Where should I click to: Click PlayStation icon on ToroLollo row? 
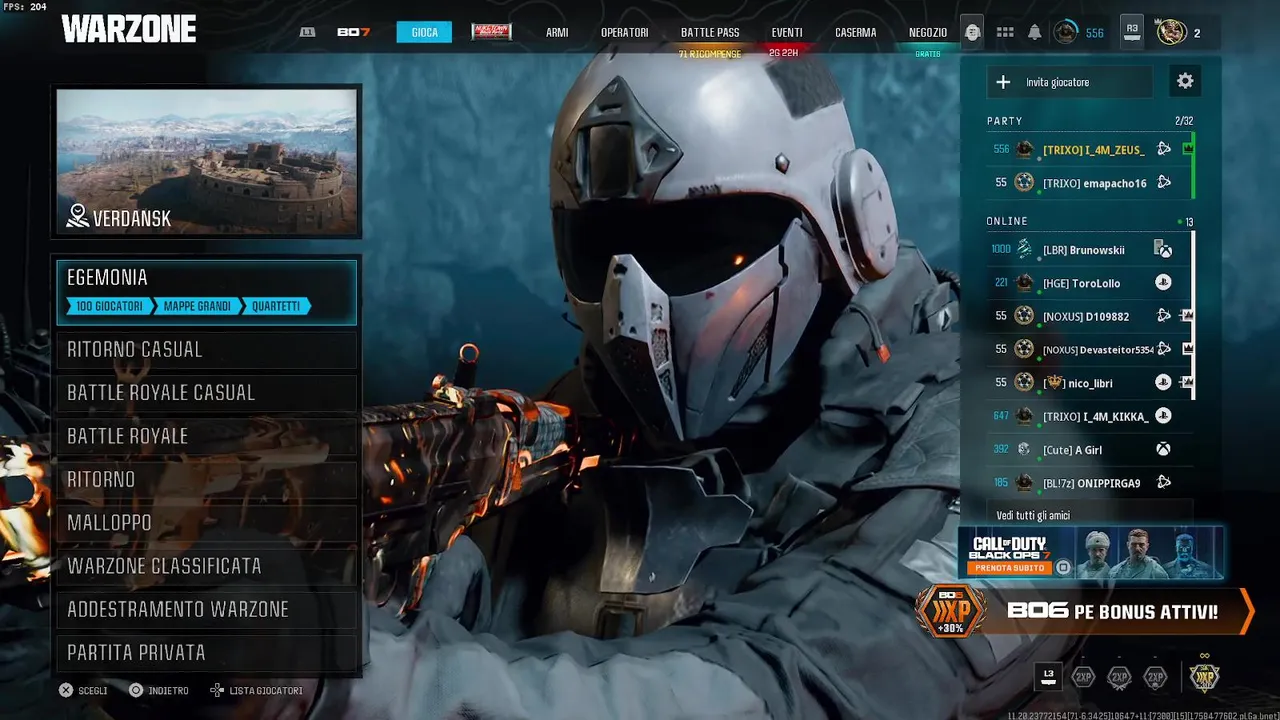(1163, 283)
